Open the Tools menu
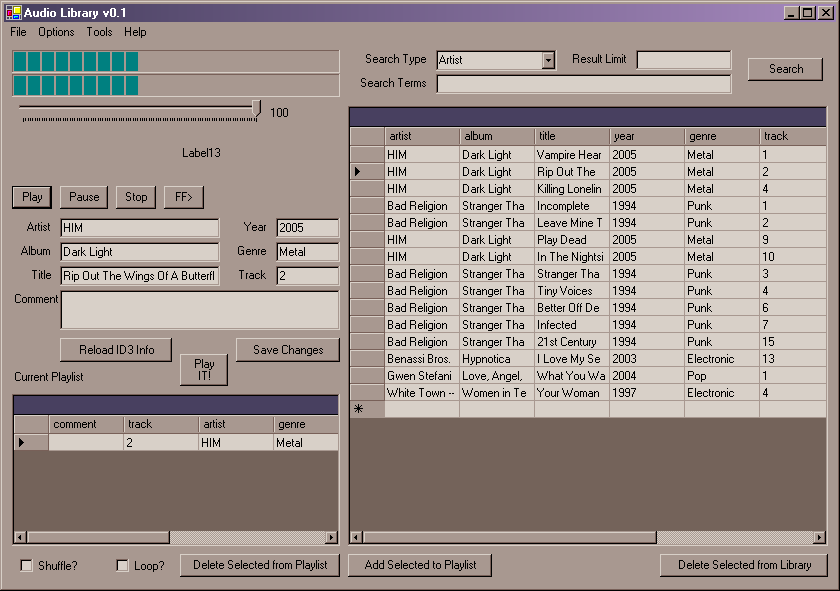This screenshot has height=591, width=840. click(x=99, y=32)
